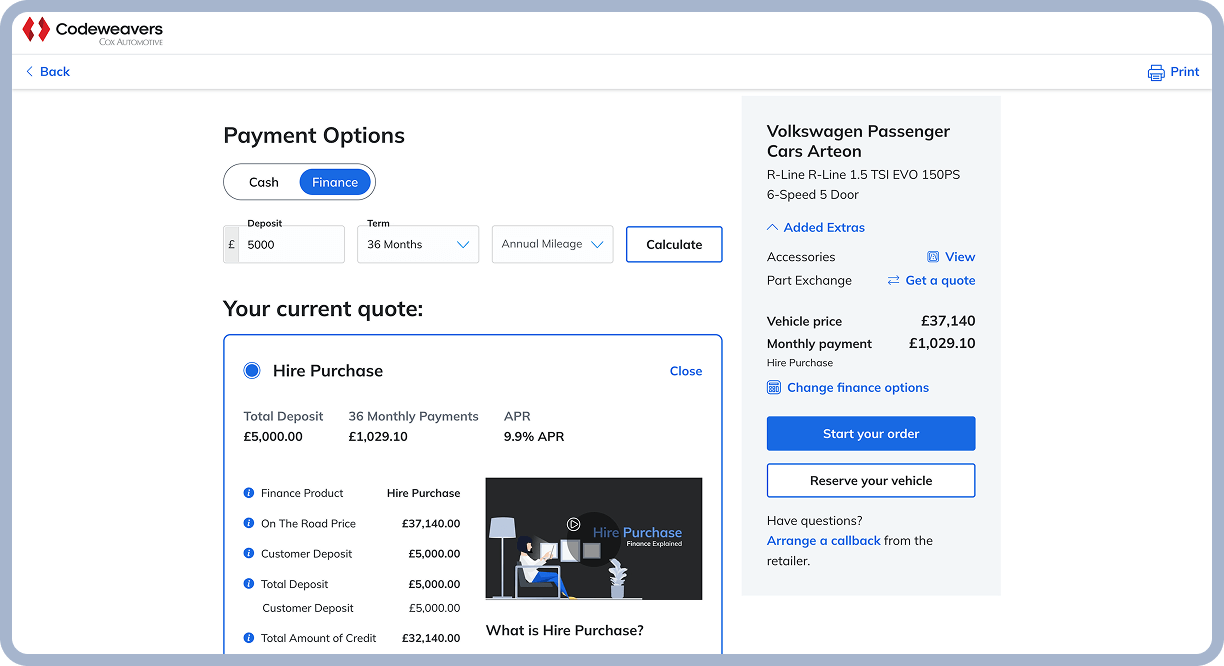Click the What is Hire Purchase? heading

tap(565, 631)
